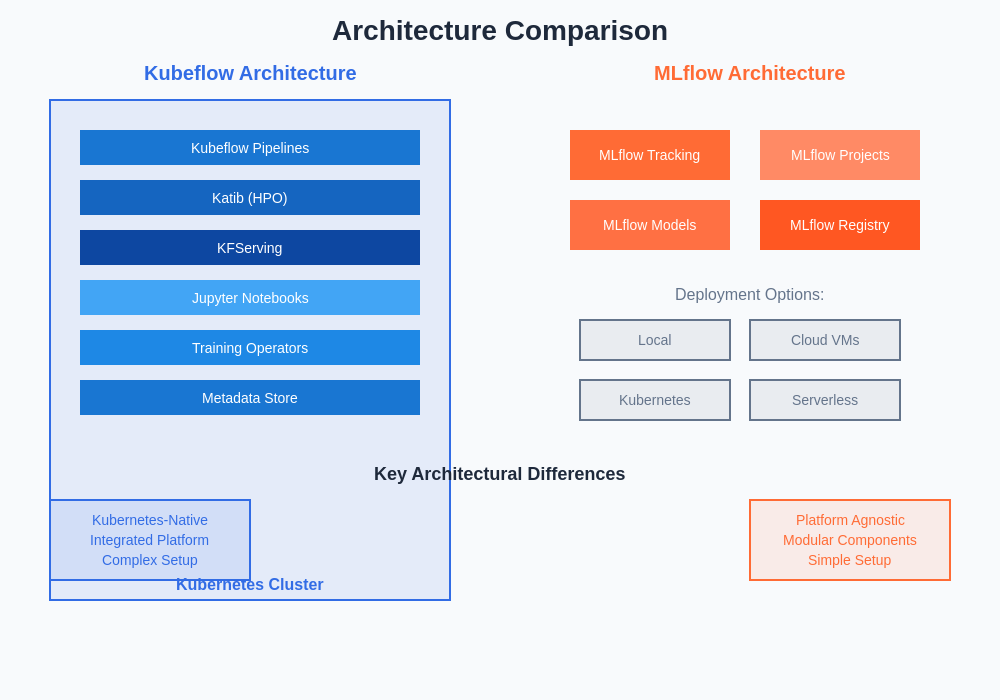
Task: Pick the Serverless deployment option
Action: [x=825, y=400]
